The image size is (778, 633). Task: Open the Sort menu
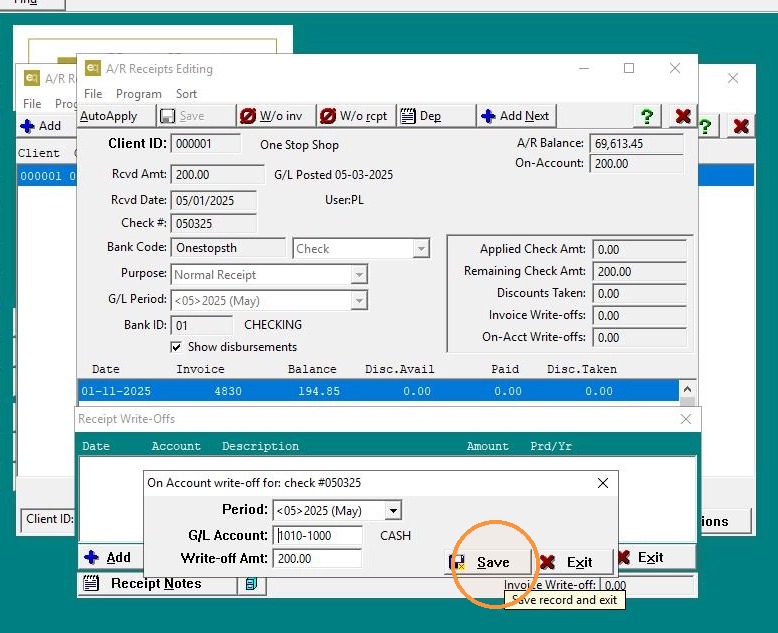click(x=186, y=94)
